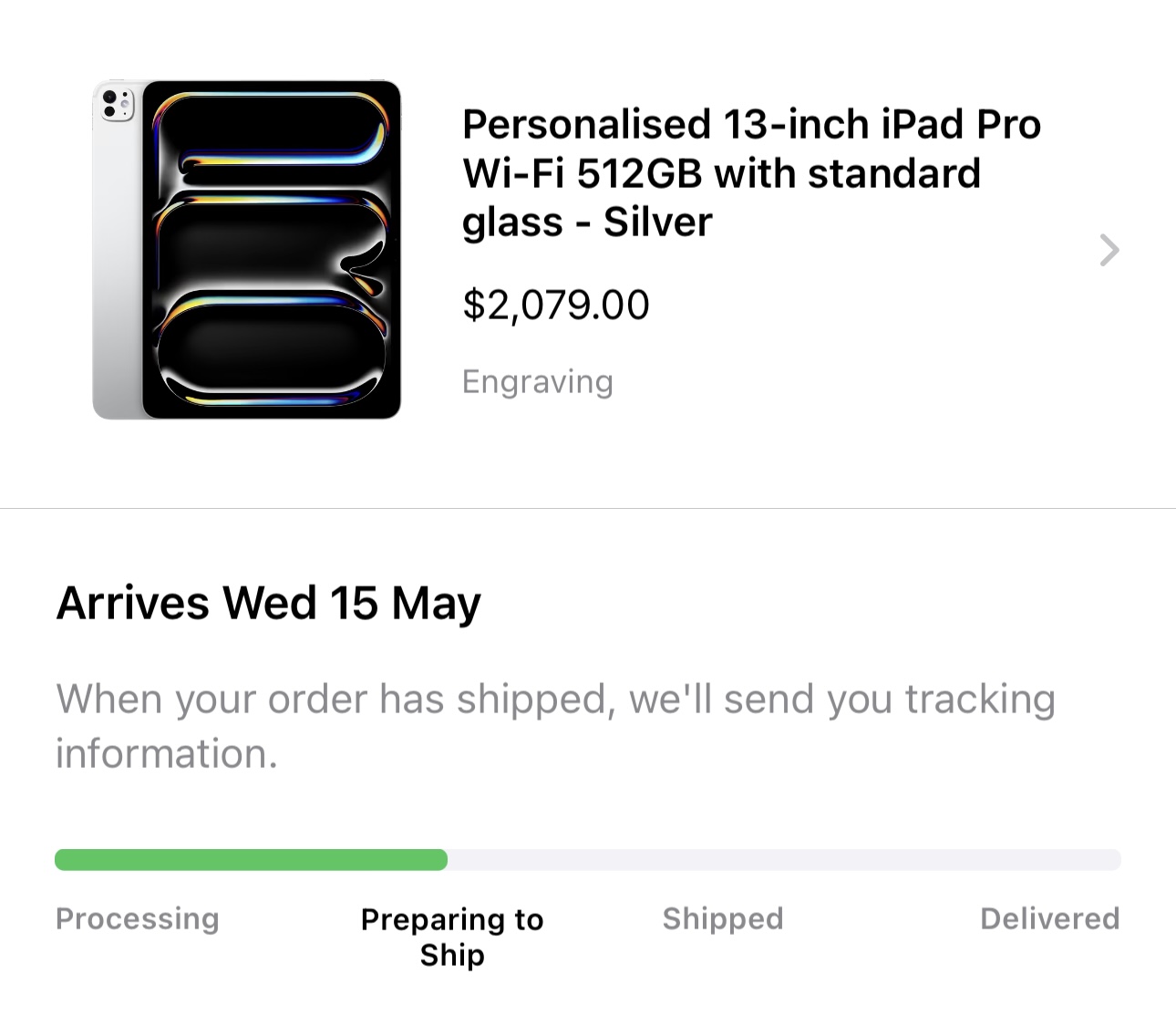
Task: Select the Delivered status step
Action: click(x=1049, y=918)
